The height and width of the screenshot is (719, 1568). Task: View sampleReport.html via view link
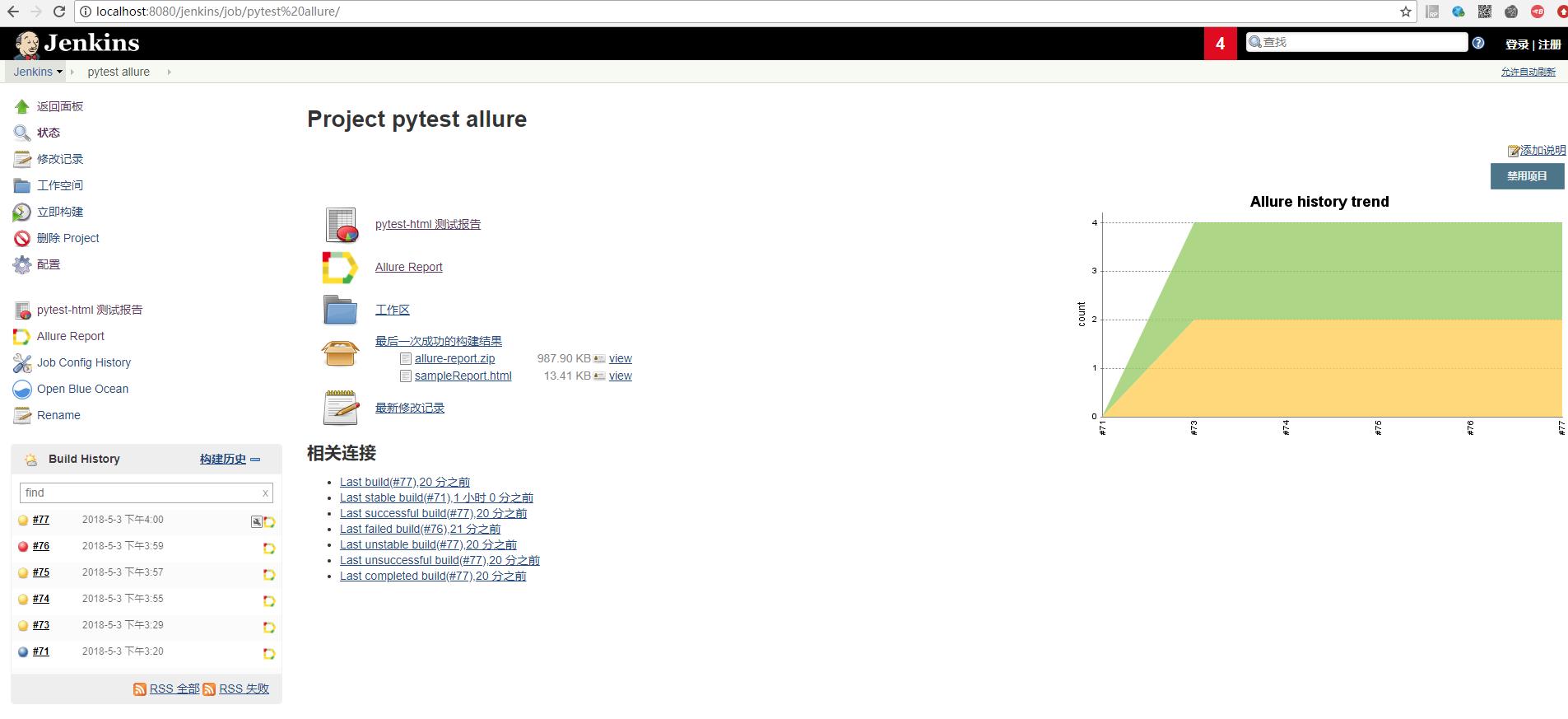tap(621, 376)
